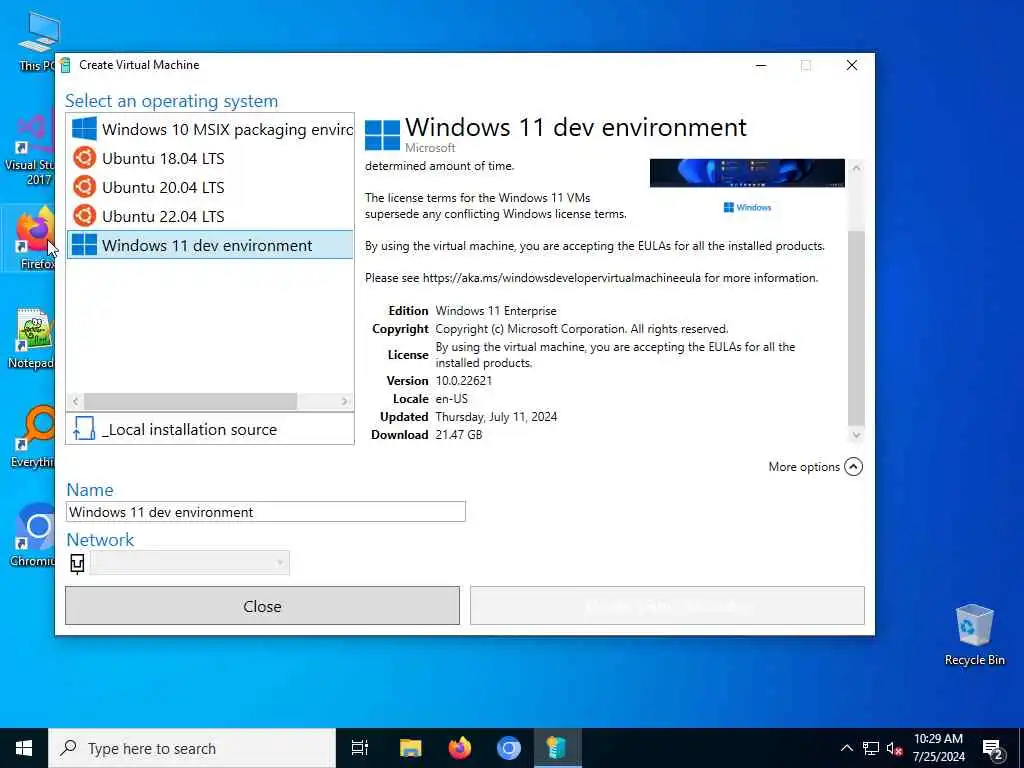This screenshot has height=768, width=1024.
Task: Click down arrow of the description scrollbar
Action: (856, 434)
